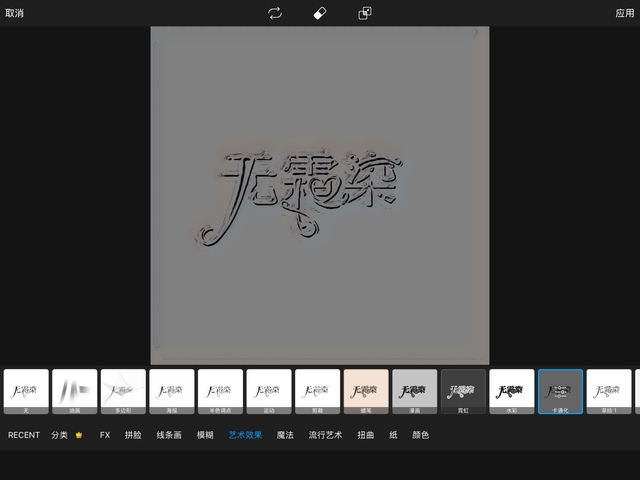Image resolution: width=640 pixels, height=480 pixels.
Task: Click the overlapping squares blend icon
Action: point(365,13)
